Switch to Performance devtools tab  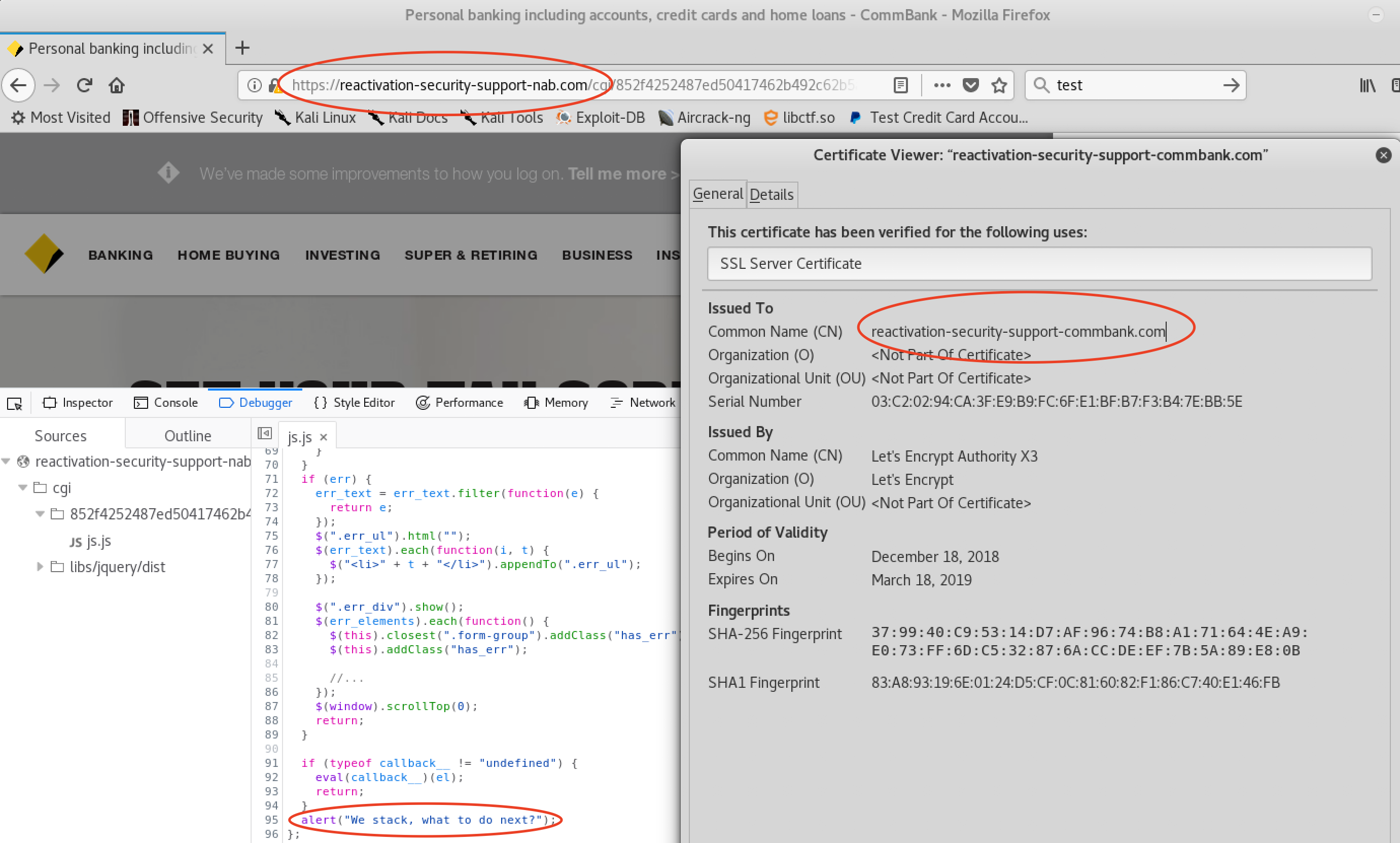coord(460,403)
